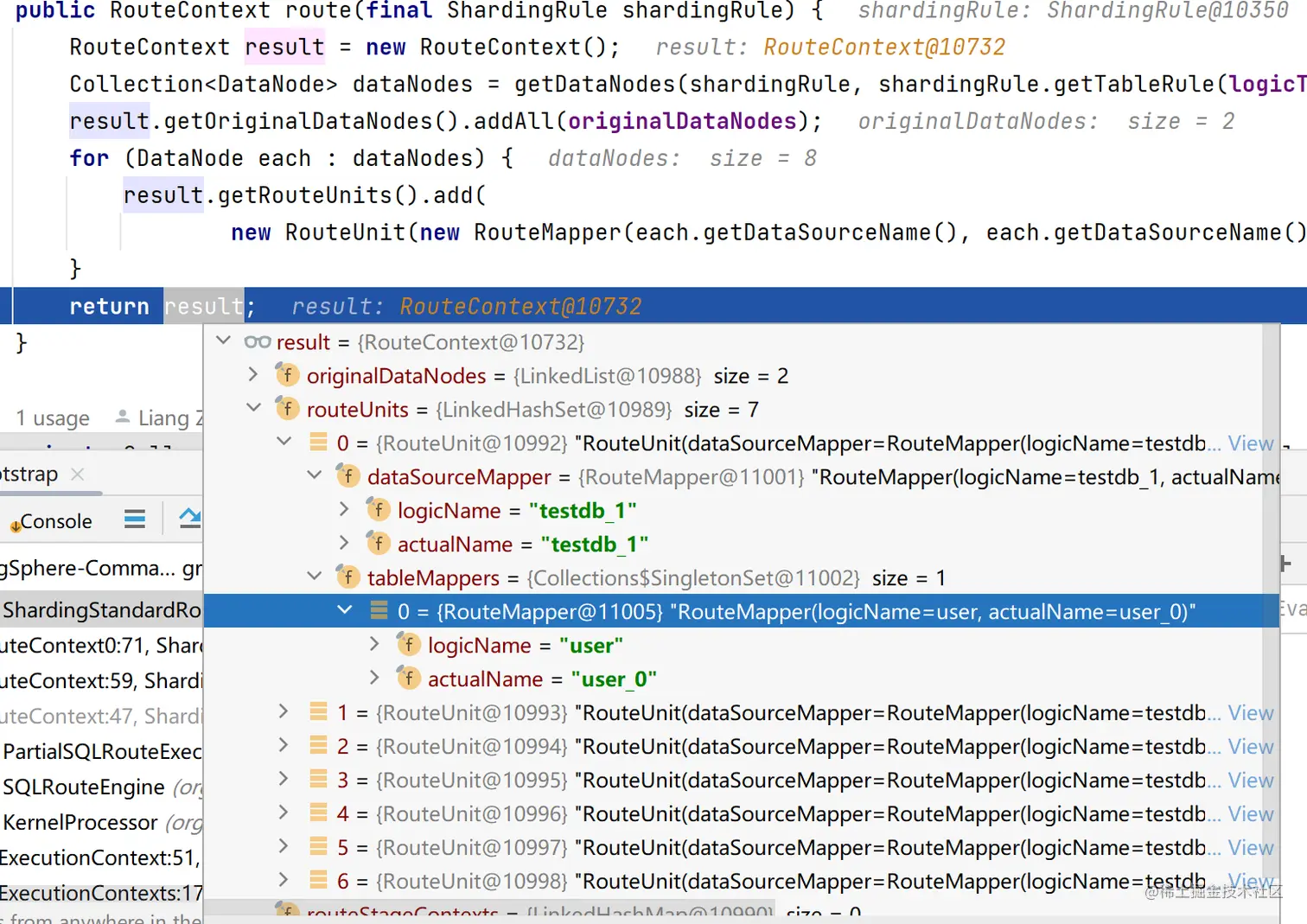
Task: Close the tstrap debug tab
Action: pyautogui.click(x=77, y=474)
